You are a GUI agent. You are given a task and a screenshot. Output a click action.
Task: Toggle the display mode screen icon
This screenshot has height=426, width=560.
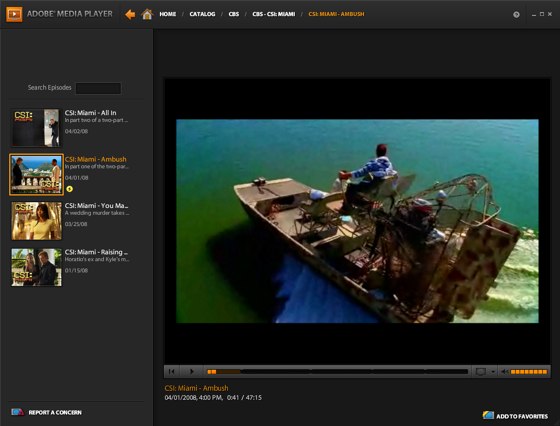coord(481,372)
